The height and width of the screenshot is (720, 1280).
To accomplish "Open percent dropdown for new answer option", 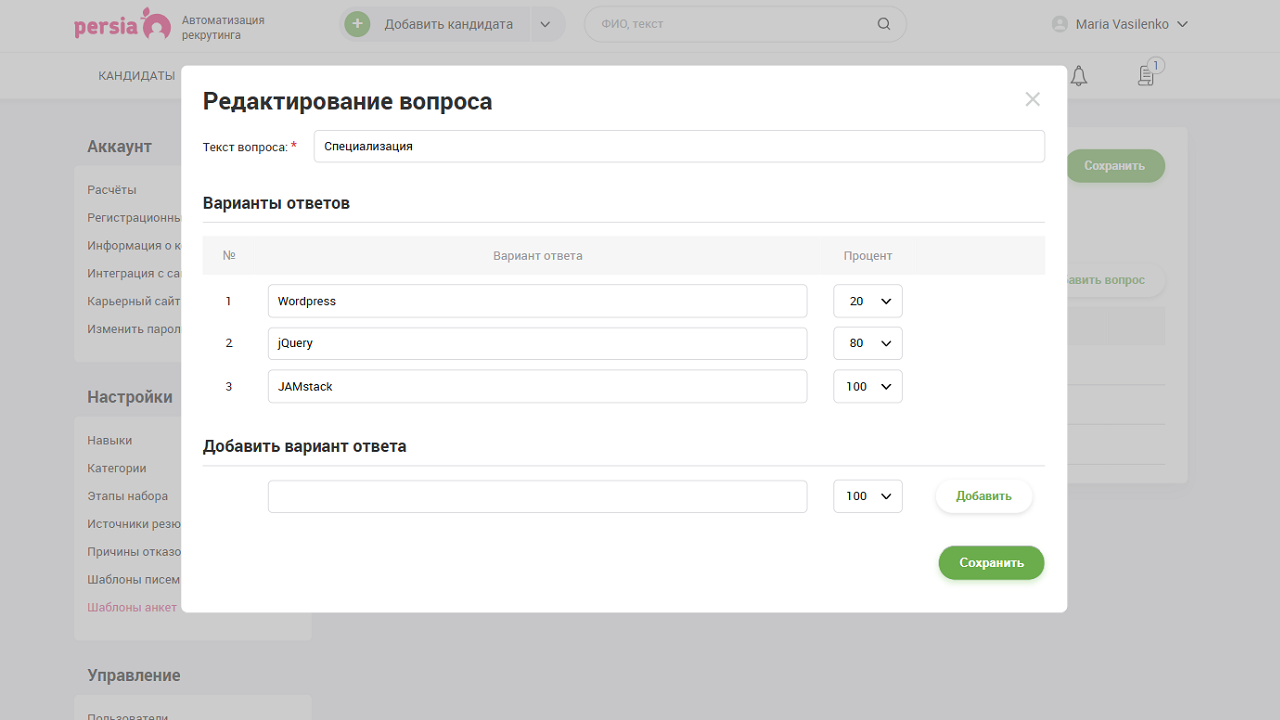I will click(x=867, y=496).
